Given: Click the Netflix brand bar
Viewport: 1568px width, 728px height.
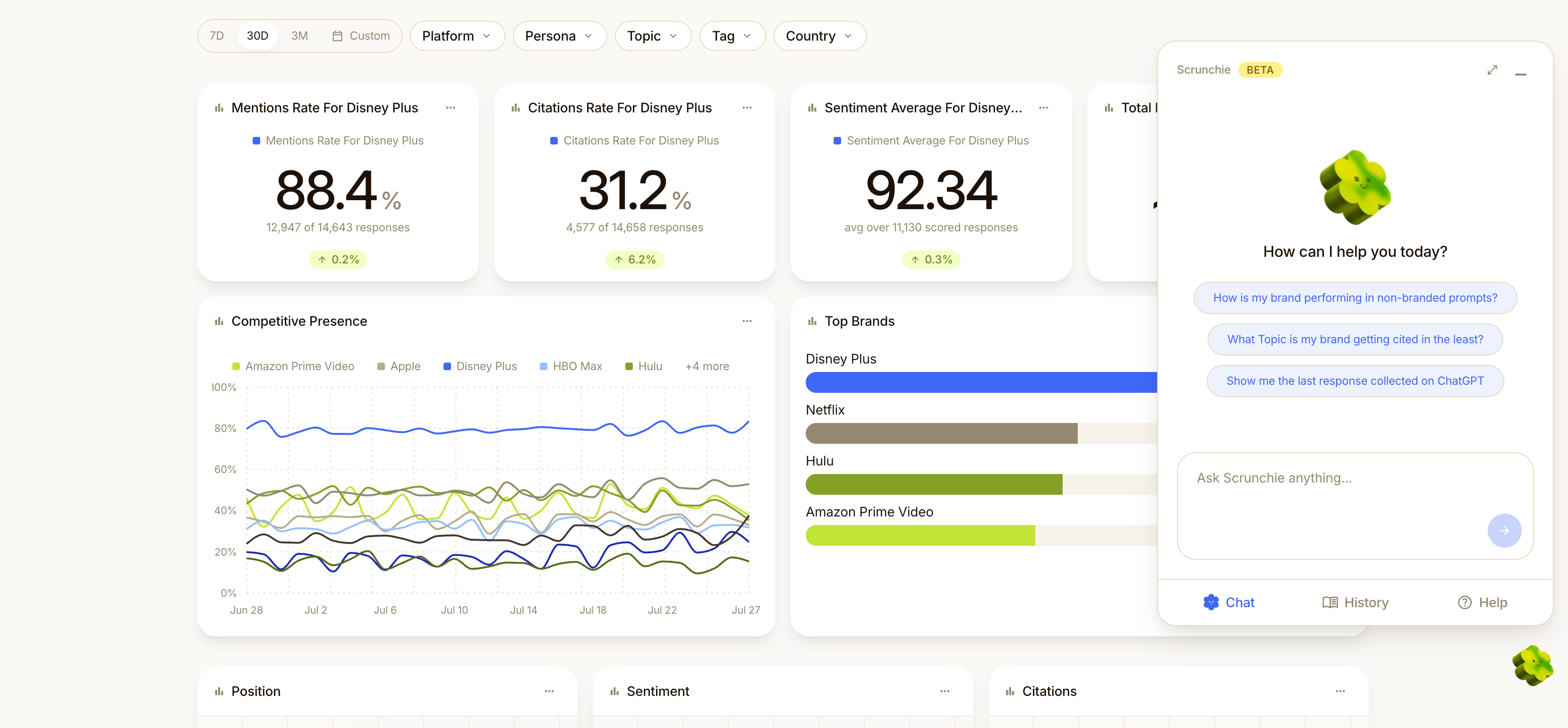Looking at the screenshot, I should (941, 433).
